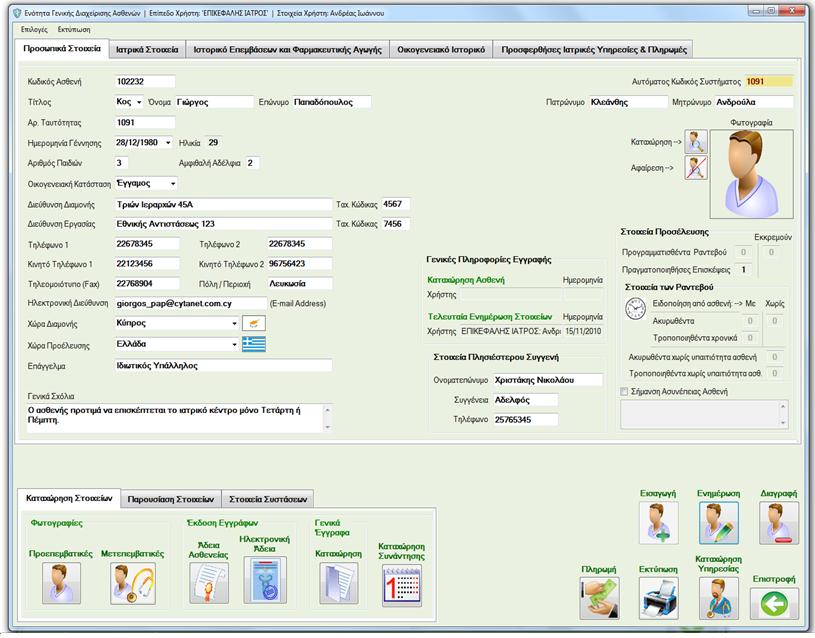815x638 pixels.
Task: Expand the Χώρα Διαμονής dropdown
Action: tap(234, 324)
